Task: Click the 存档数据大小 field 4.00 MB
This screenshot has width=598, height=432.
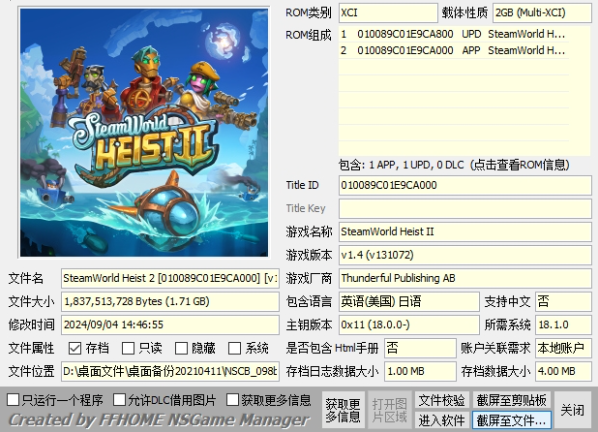Action: (563, 371)
